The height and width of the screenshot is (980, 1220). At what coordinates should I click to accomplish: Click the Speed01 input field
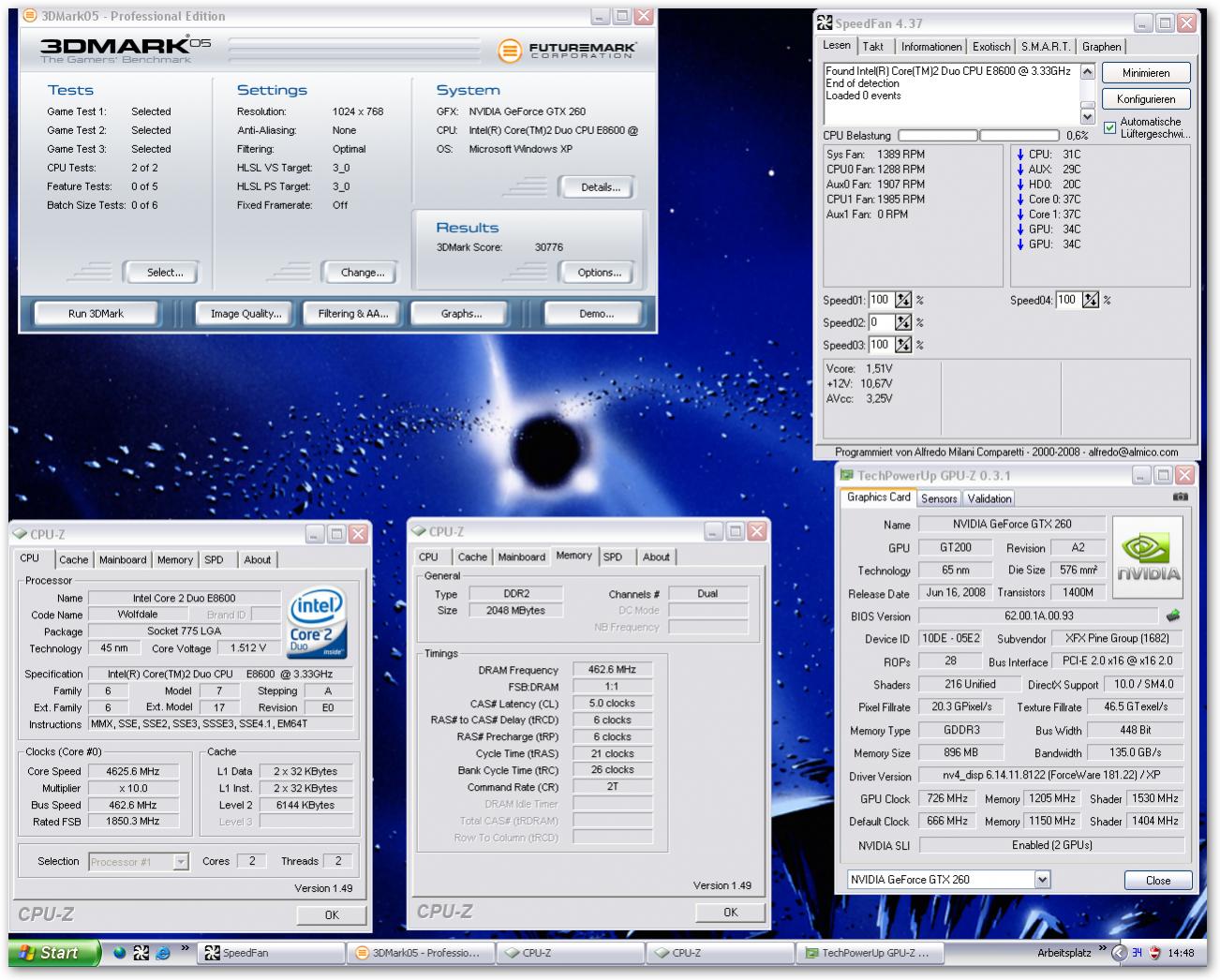880,300
